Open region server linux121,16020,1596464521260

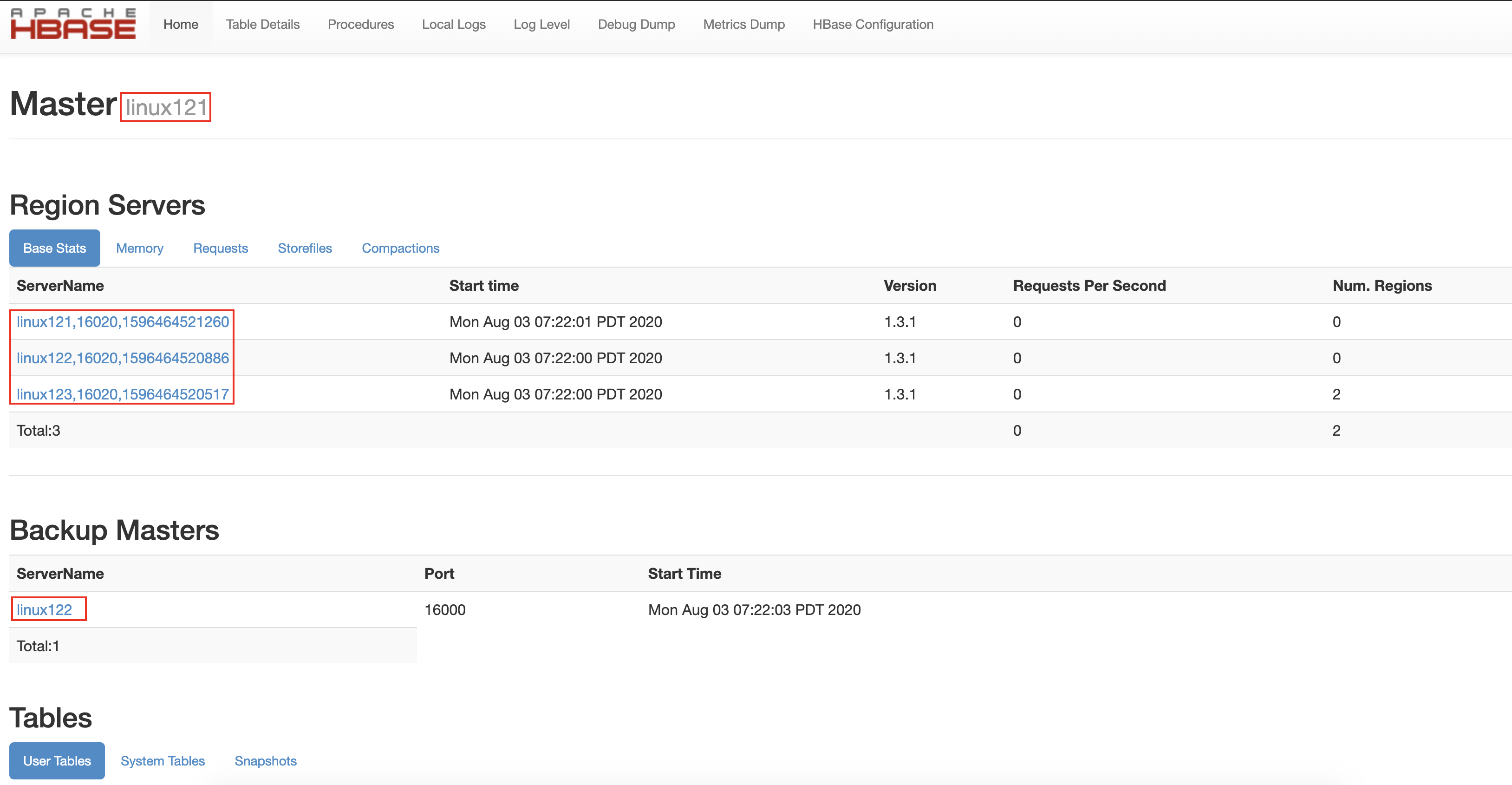pyautogui.click(x=123, y=322)
